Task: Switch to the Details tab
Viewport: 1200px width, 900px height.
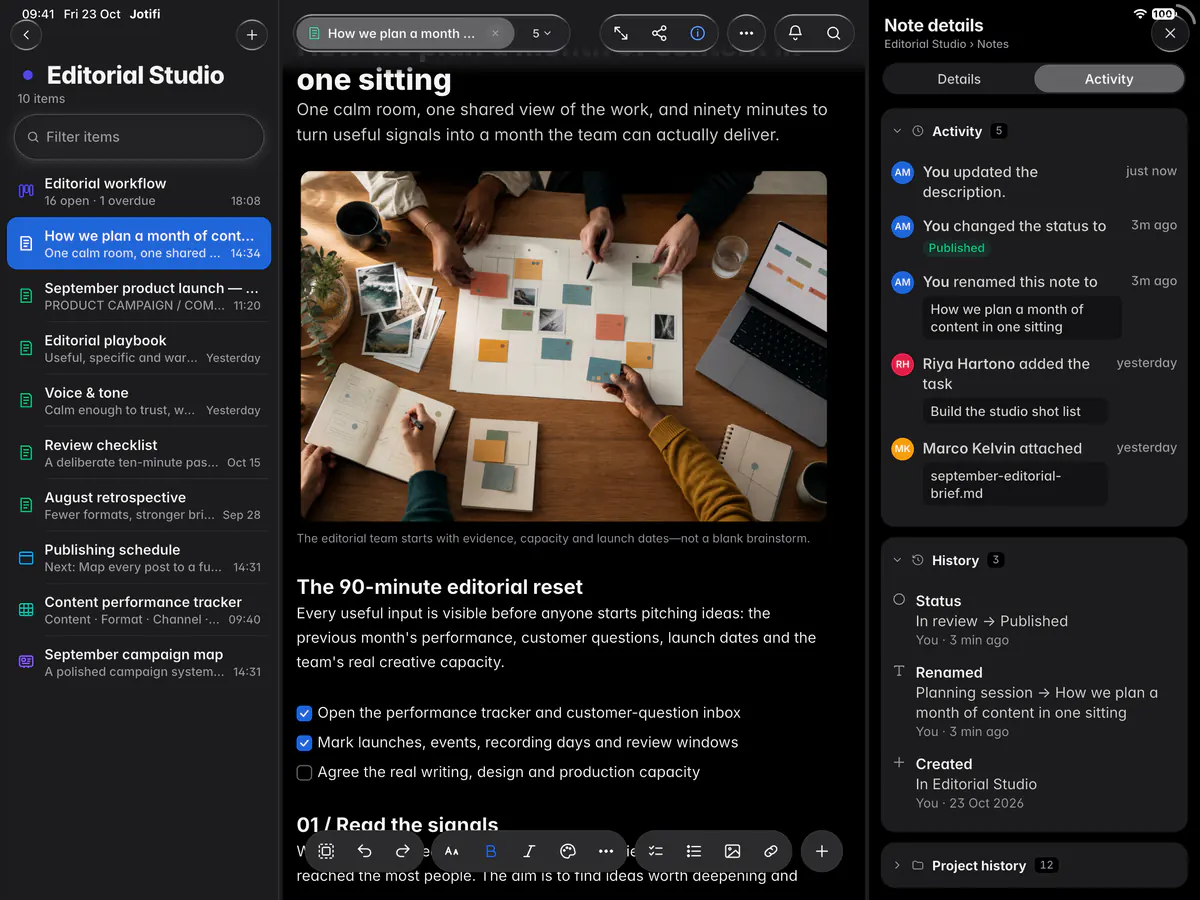Action: coord(959,79)
